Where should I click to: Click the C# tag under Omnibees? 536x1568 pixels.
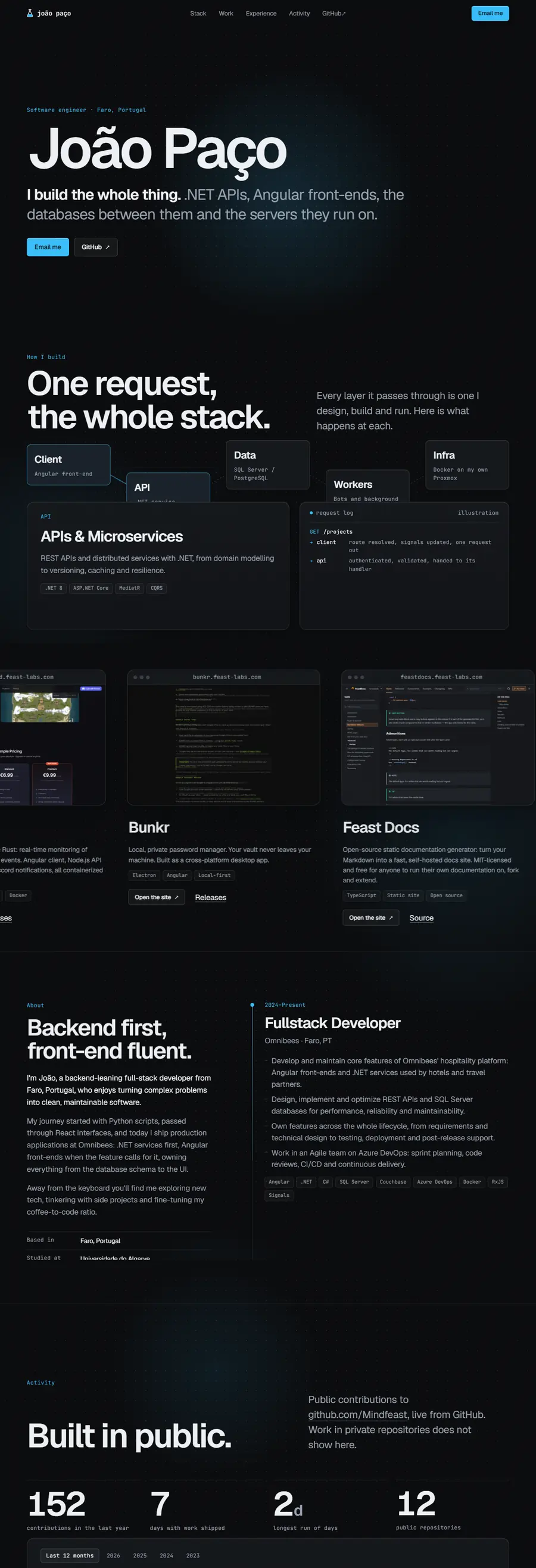(326, 1182)
